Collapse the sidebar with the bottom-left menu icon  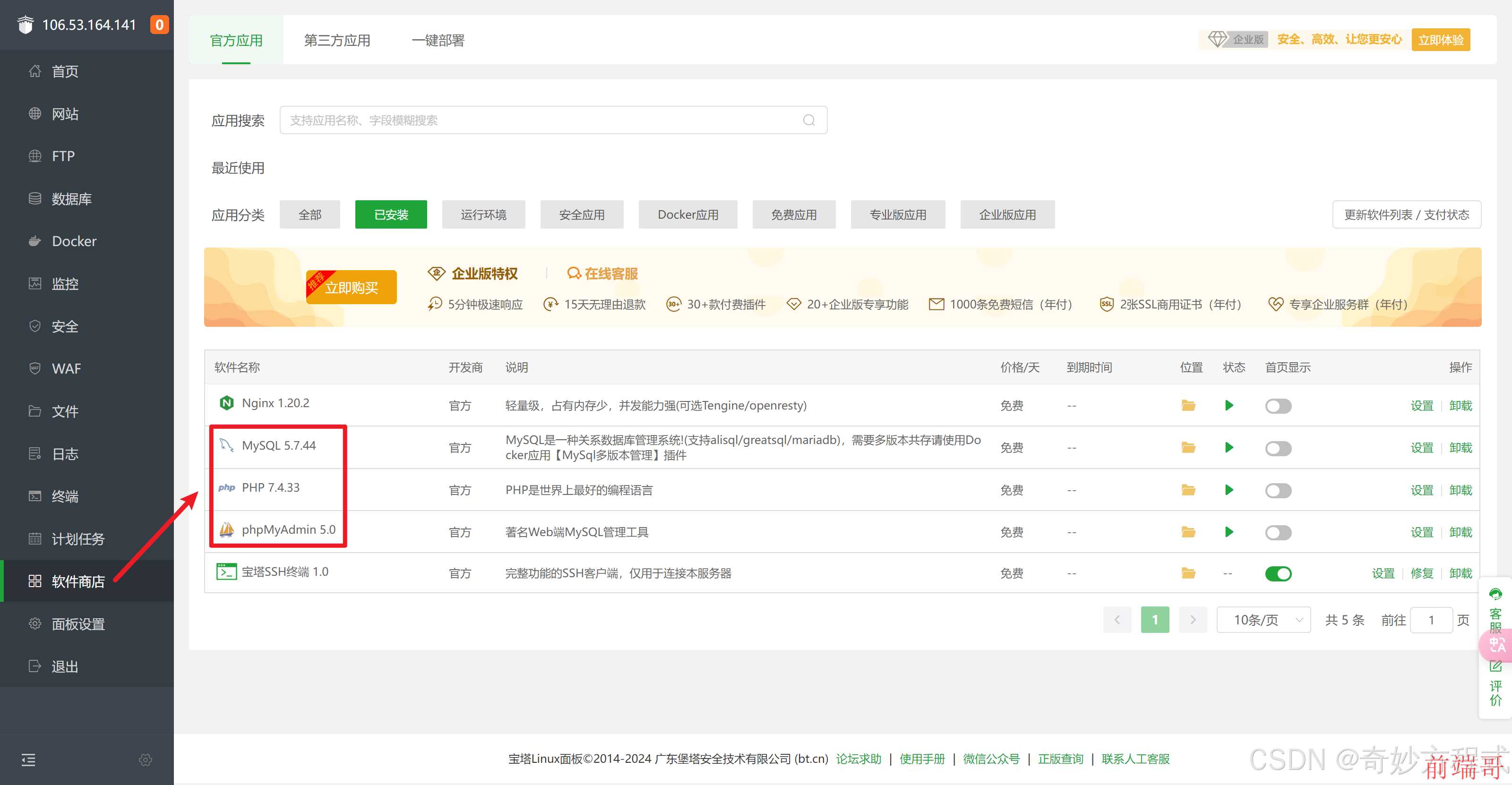(28, 760)
